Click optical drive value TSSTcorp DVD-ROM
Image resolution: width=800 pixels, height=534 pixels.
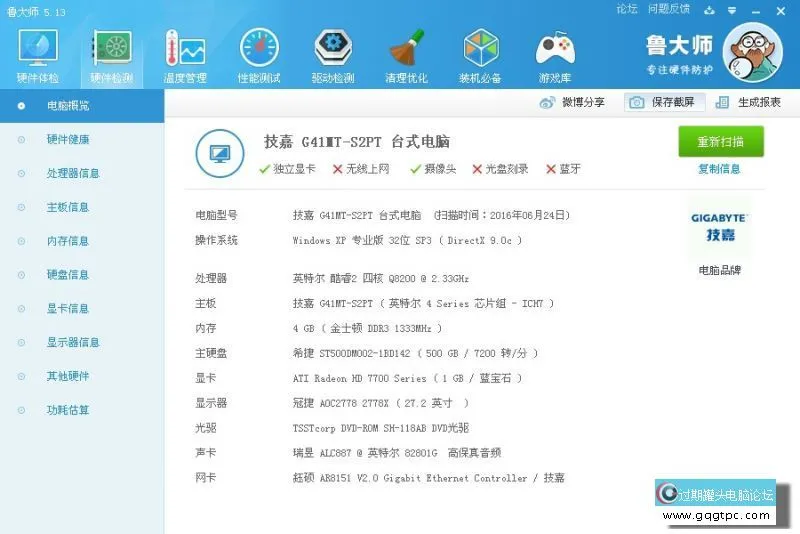(381, 428)
